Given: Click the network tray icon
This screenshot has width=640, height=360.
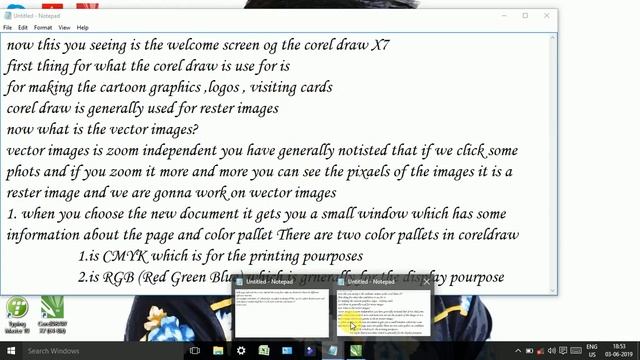Looking at the screenshot, I should click(540, 351).
